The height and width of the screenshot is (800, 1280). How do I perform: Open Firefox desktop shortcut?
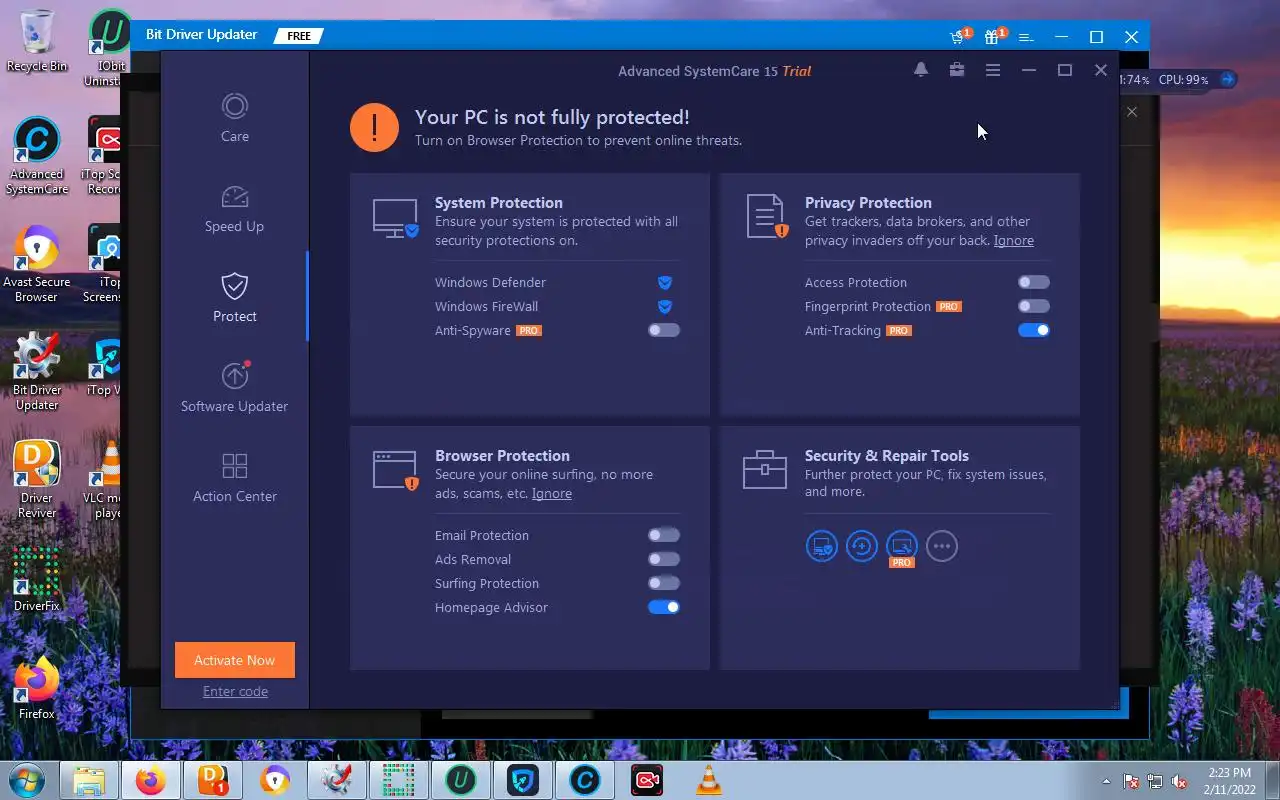[37, 688]
